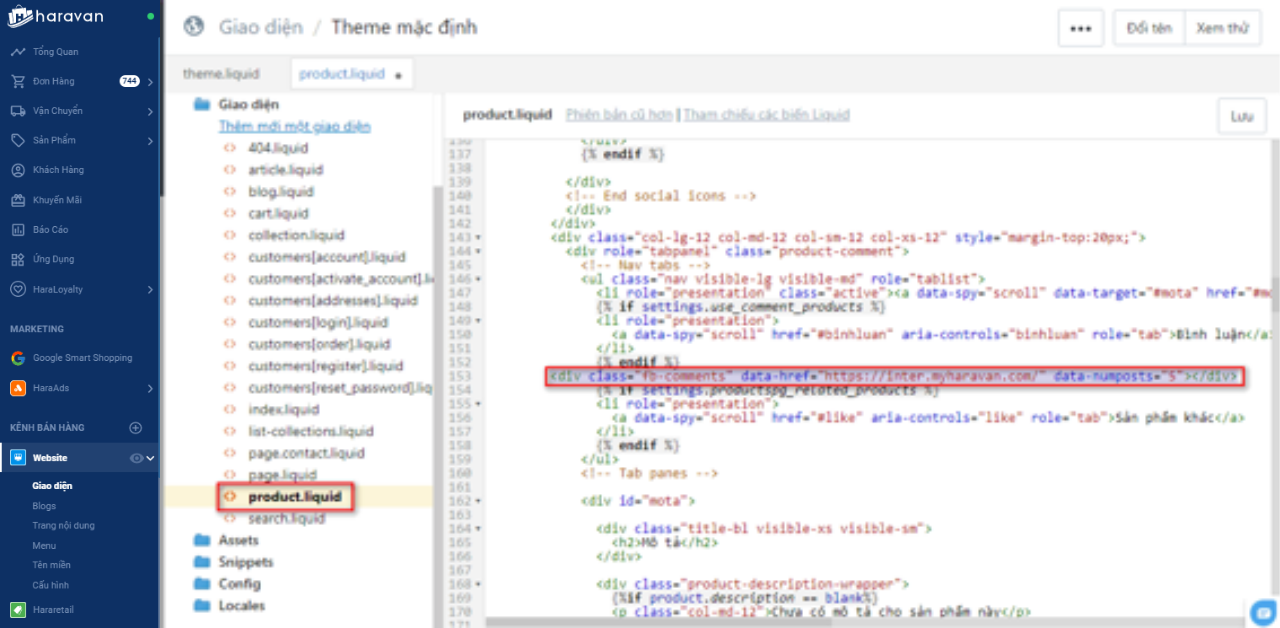This screenshot has width=1280, height=628.
Task: Open article.liquid in file tree
Action: tap(286, 170)
